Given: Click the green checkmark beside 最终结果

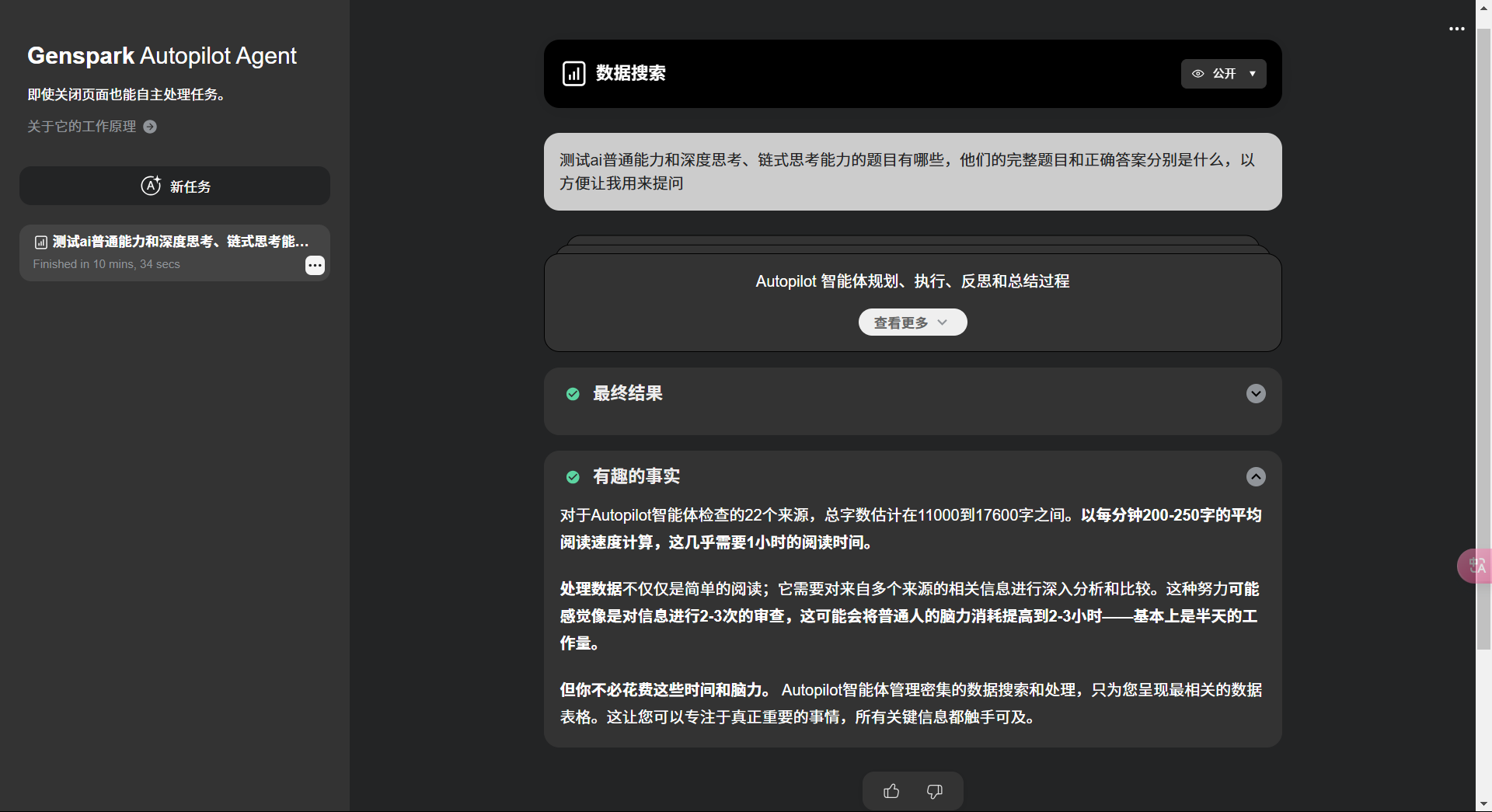Looking at the screenshot, I should pyautogui.click(x=573, y=394).
